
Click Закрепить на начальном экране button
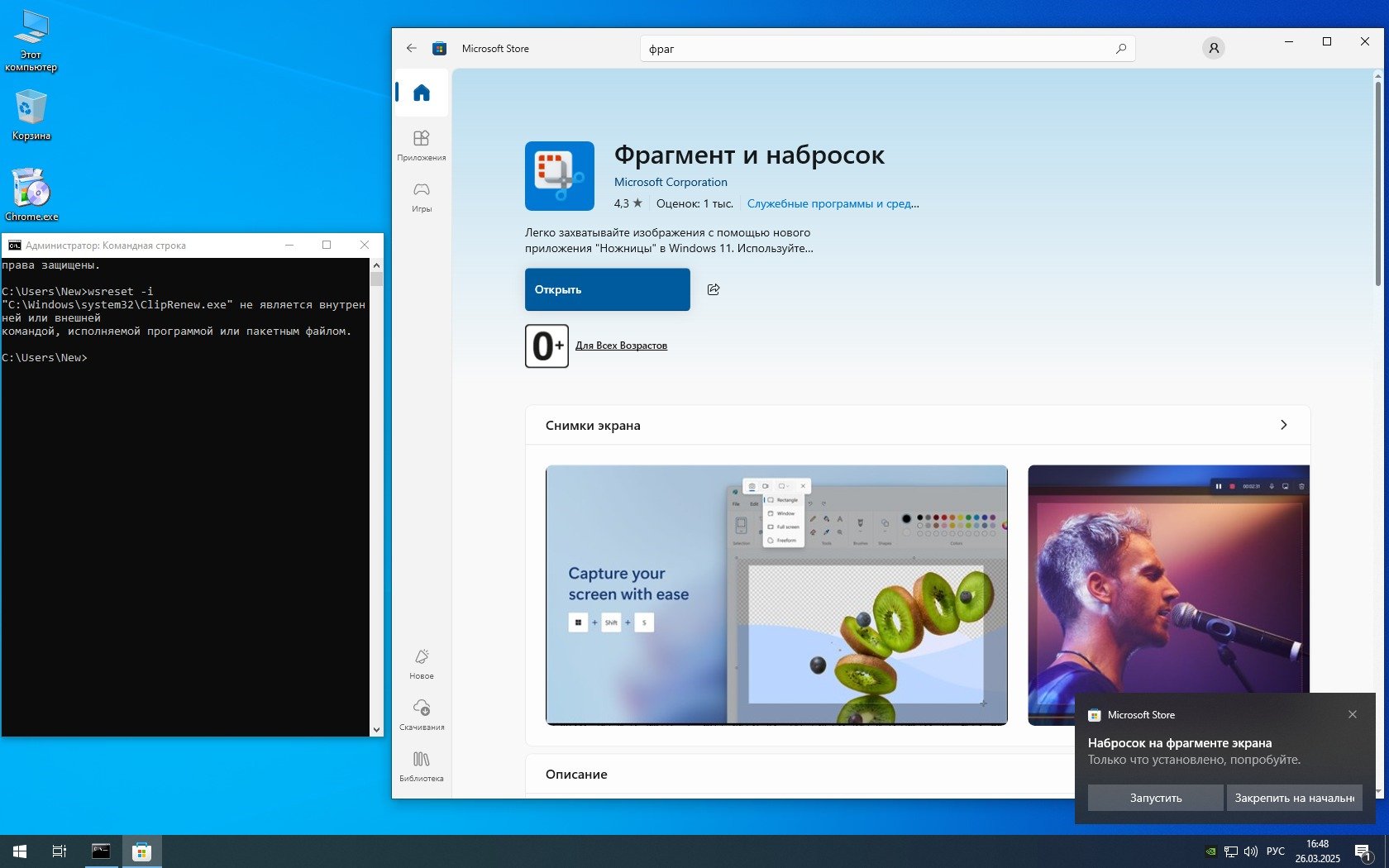[x=1294, y=798]
